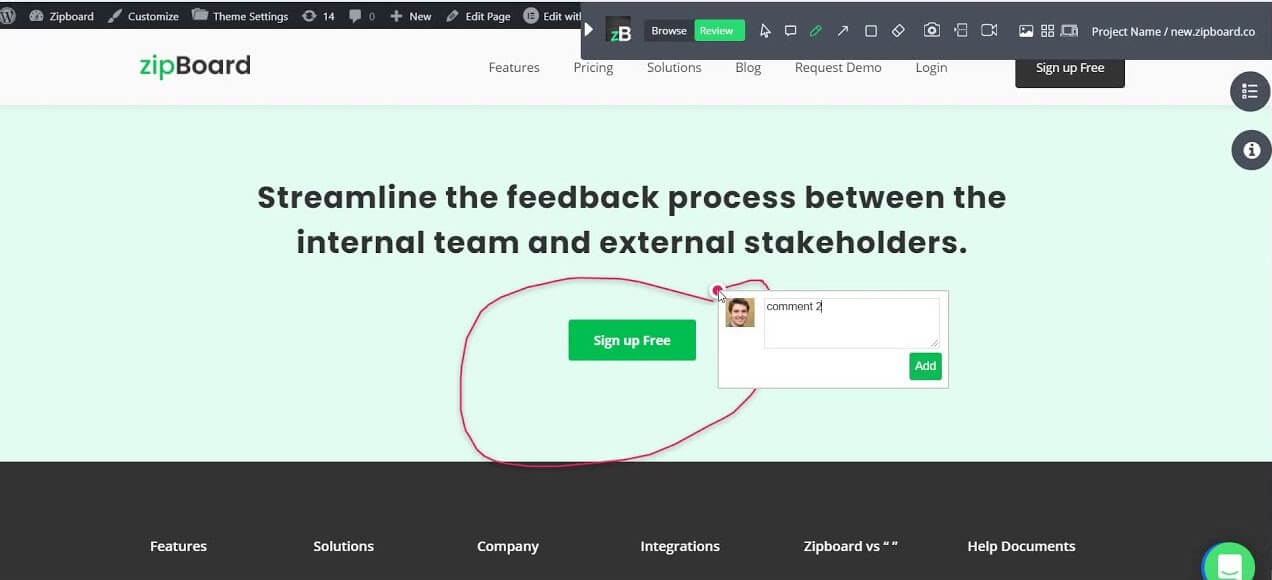Switch to Browse mode
The image size is (1272, 580).
[669, 31]
